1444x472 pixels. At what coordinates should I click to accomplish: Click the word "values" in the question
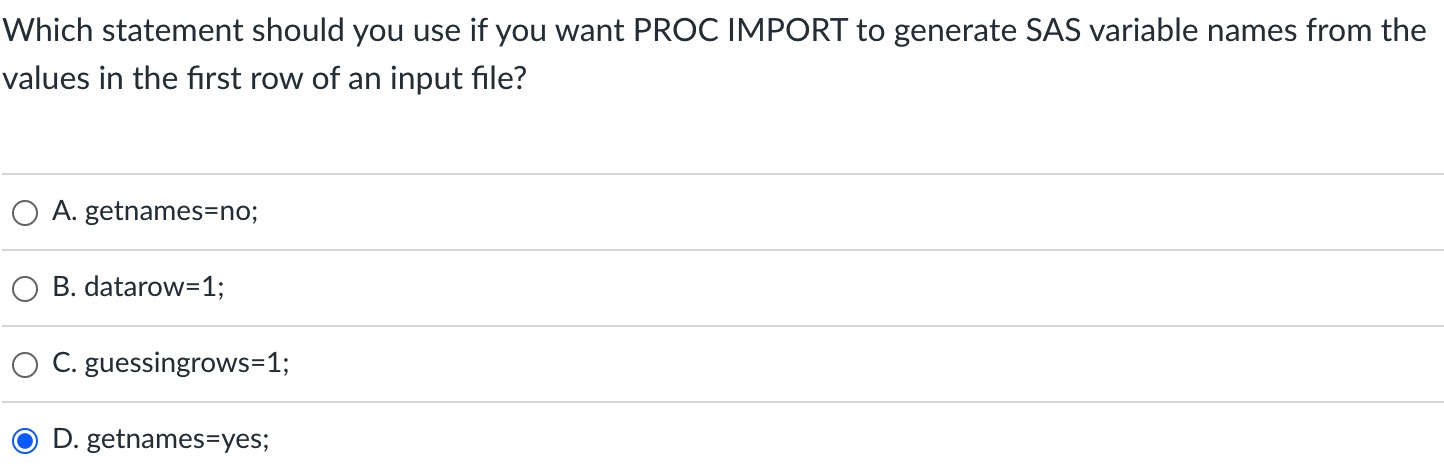pyautogui.click(x=45, y=79)
